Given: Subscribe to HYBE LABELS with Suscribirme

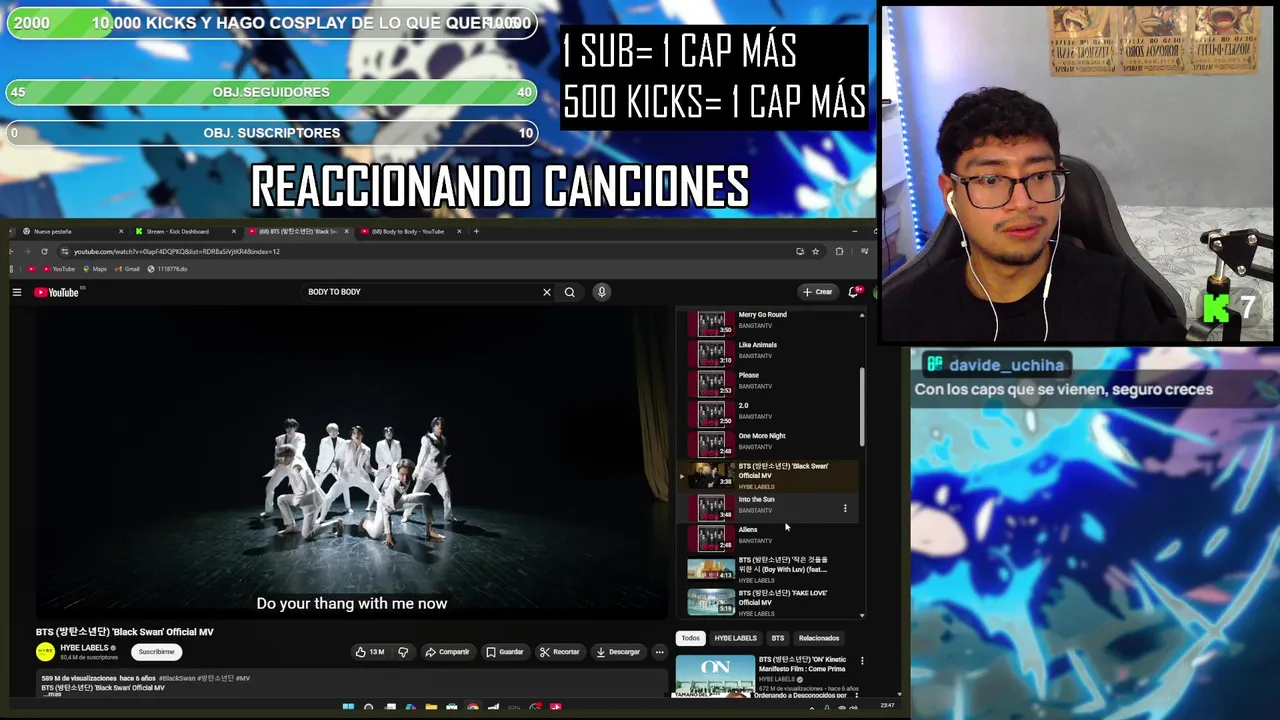Looking at the screenshot, I should [x=156, y=652].
